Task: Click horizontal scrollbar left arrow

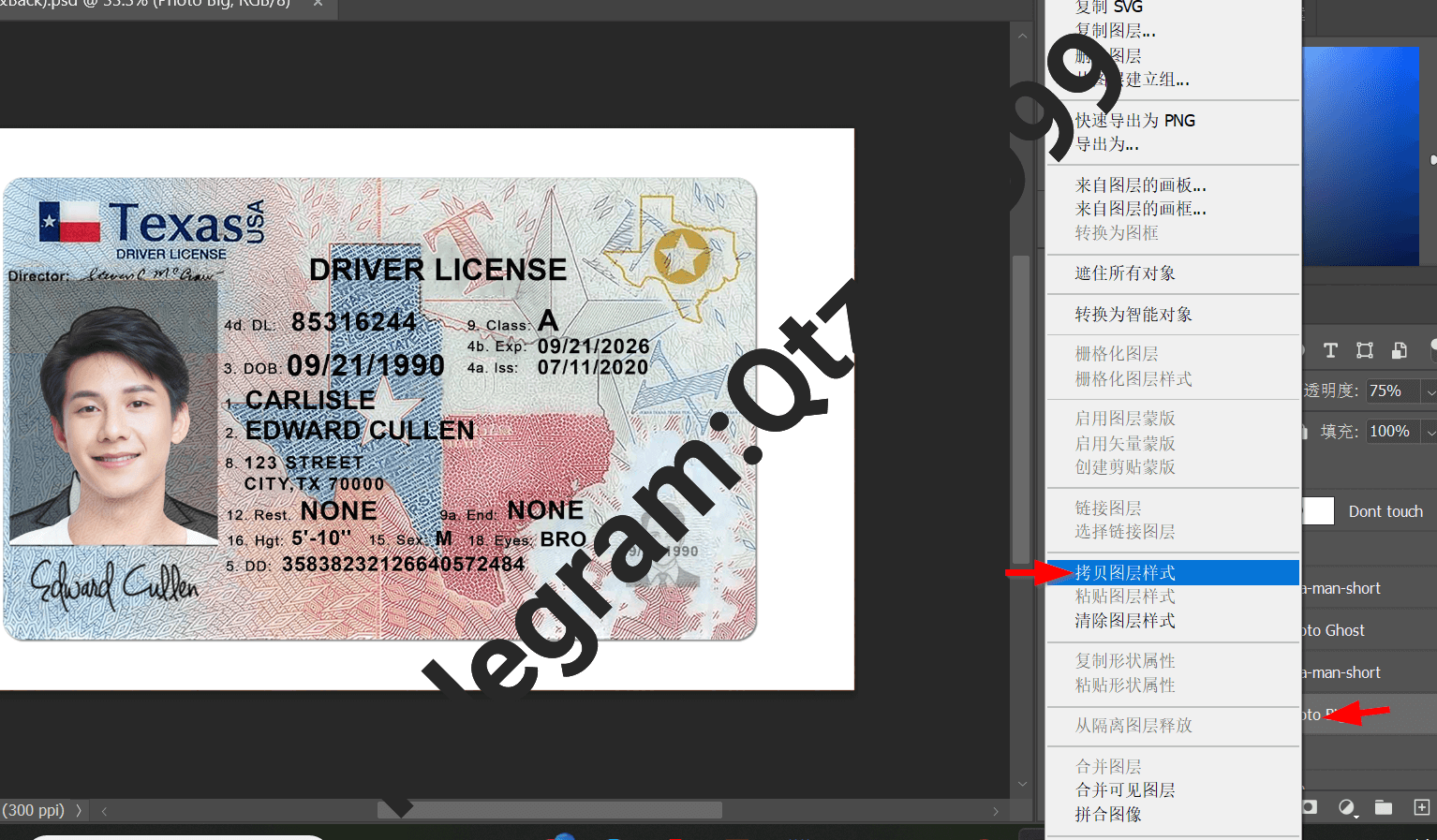Action: pos(104,811)
